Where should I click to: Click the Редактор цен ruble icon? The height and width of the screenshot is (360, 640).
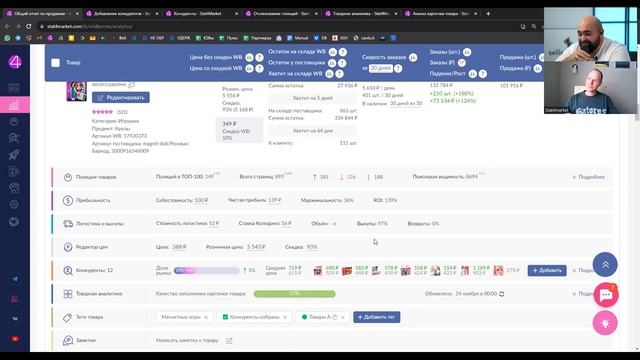pos(68,247)
